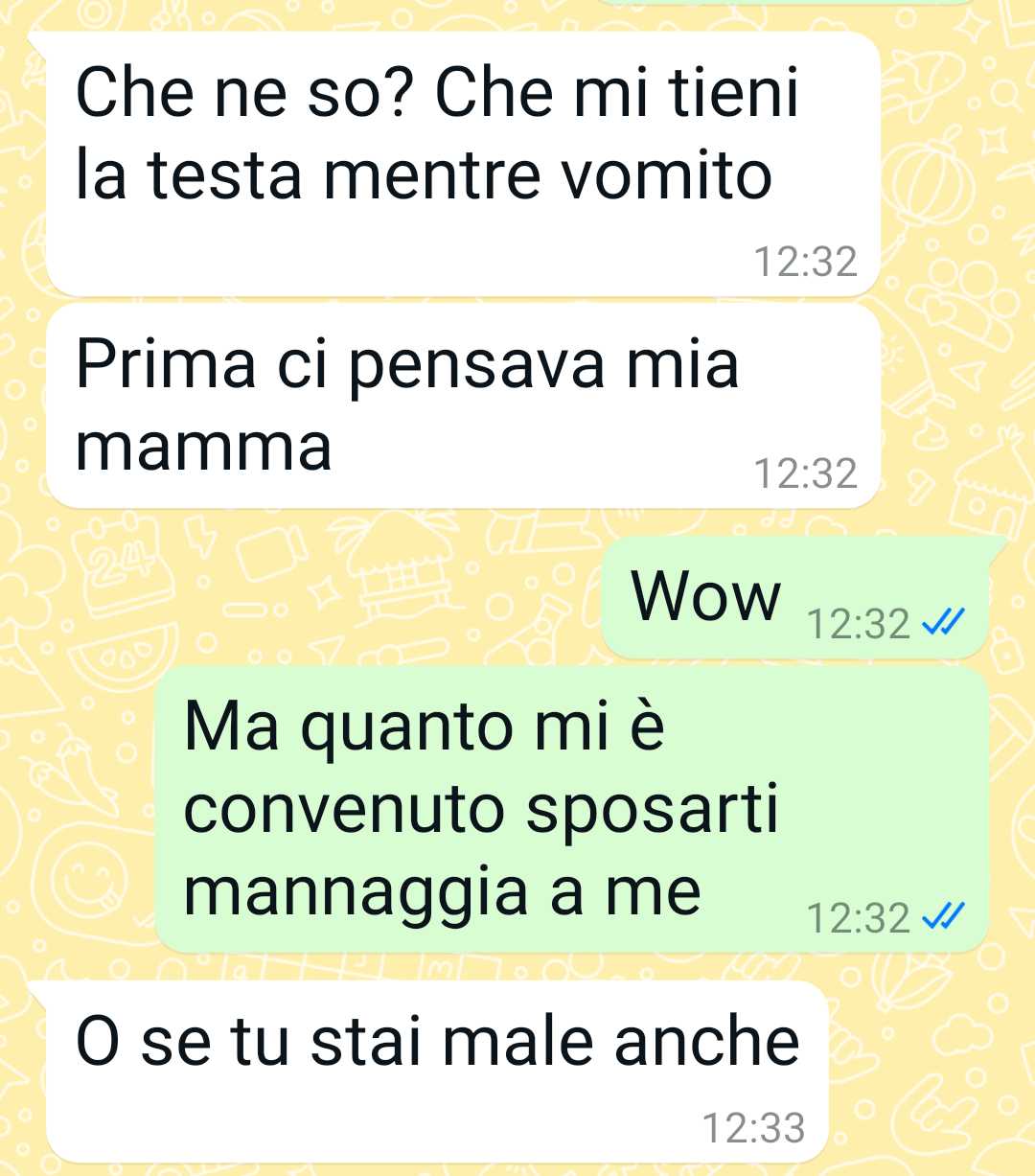1035x1176 pixels.
Task: Tap the 12:32 timestamp under the vomito message
Action: point(805,262)
